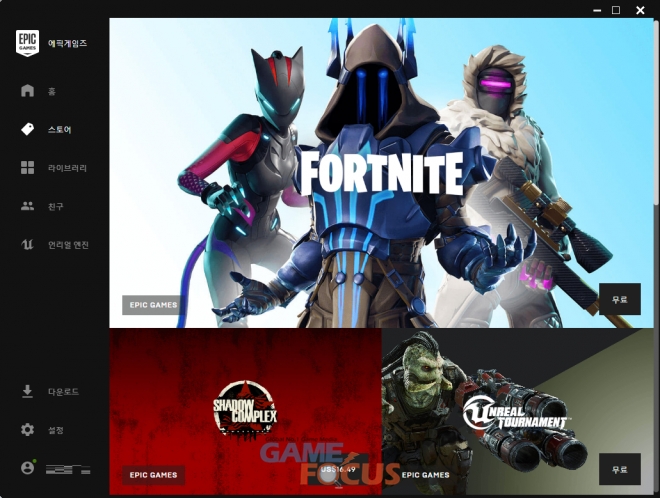Open settings via the gear icon
660x498 pixels.
27,429
